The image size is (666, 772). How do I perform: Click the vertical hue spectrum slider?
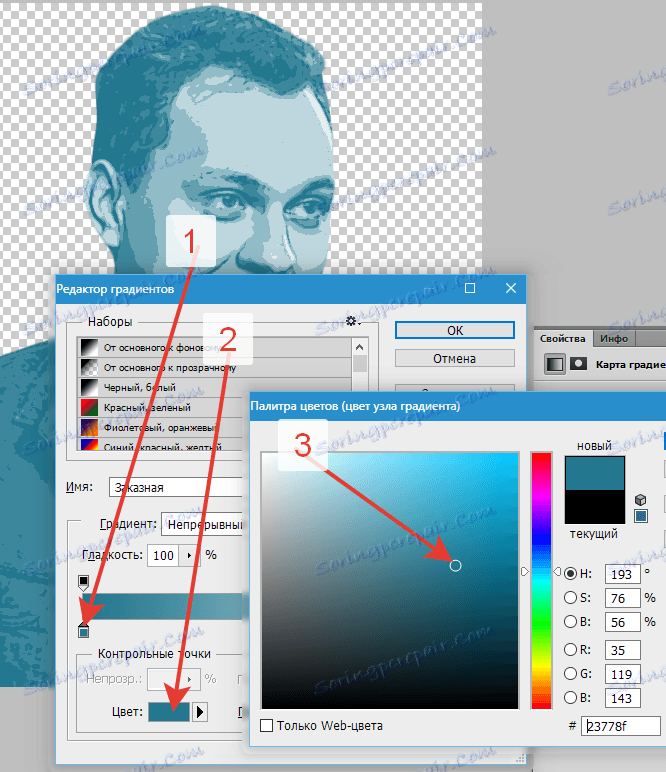541,580
